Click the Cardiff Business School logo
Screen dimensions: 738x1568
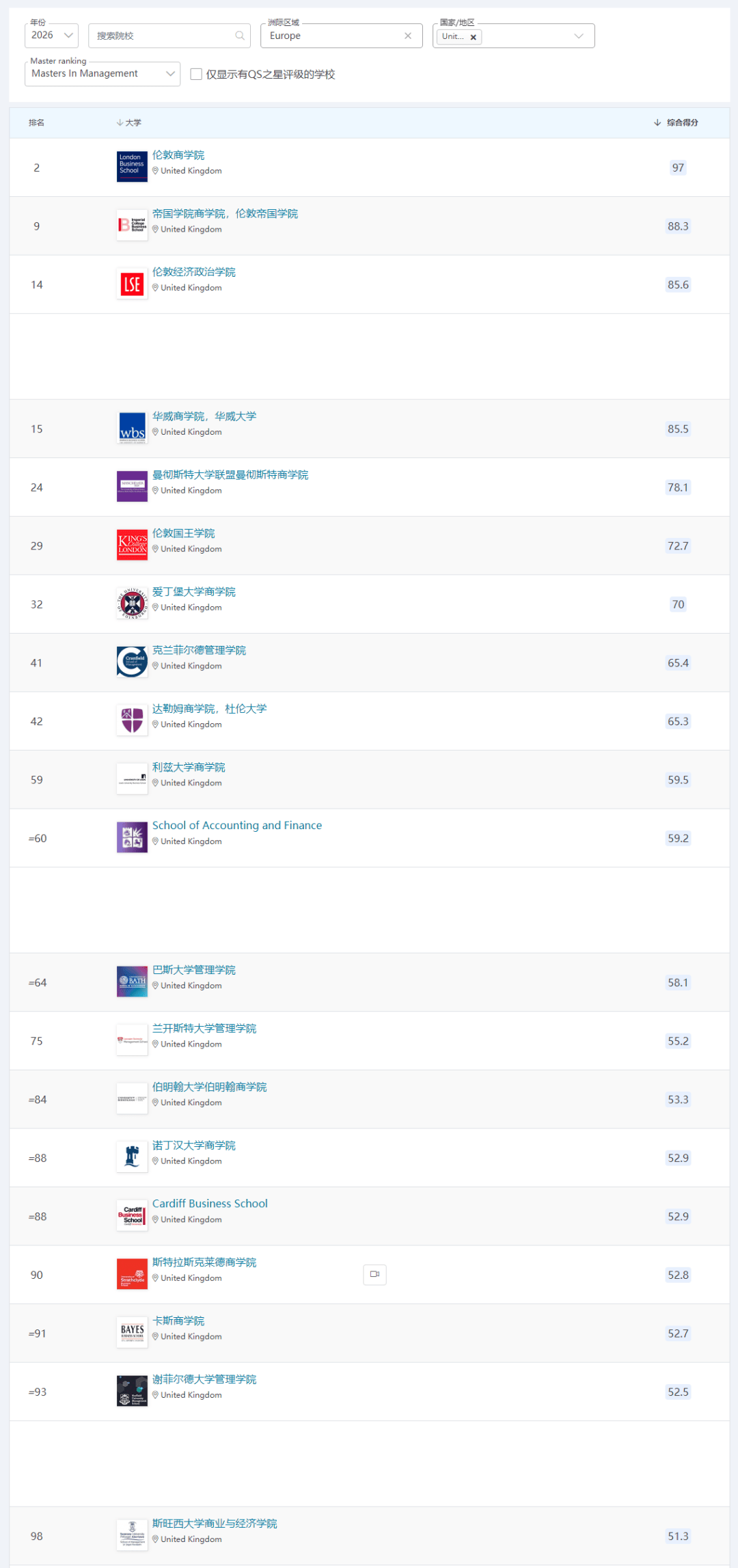tap(132, 1215)
